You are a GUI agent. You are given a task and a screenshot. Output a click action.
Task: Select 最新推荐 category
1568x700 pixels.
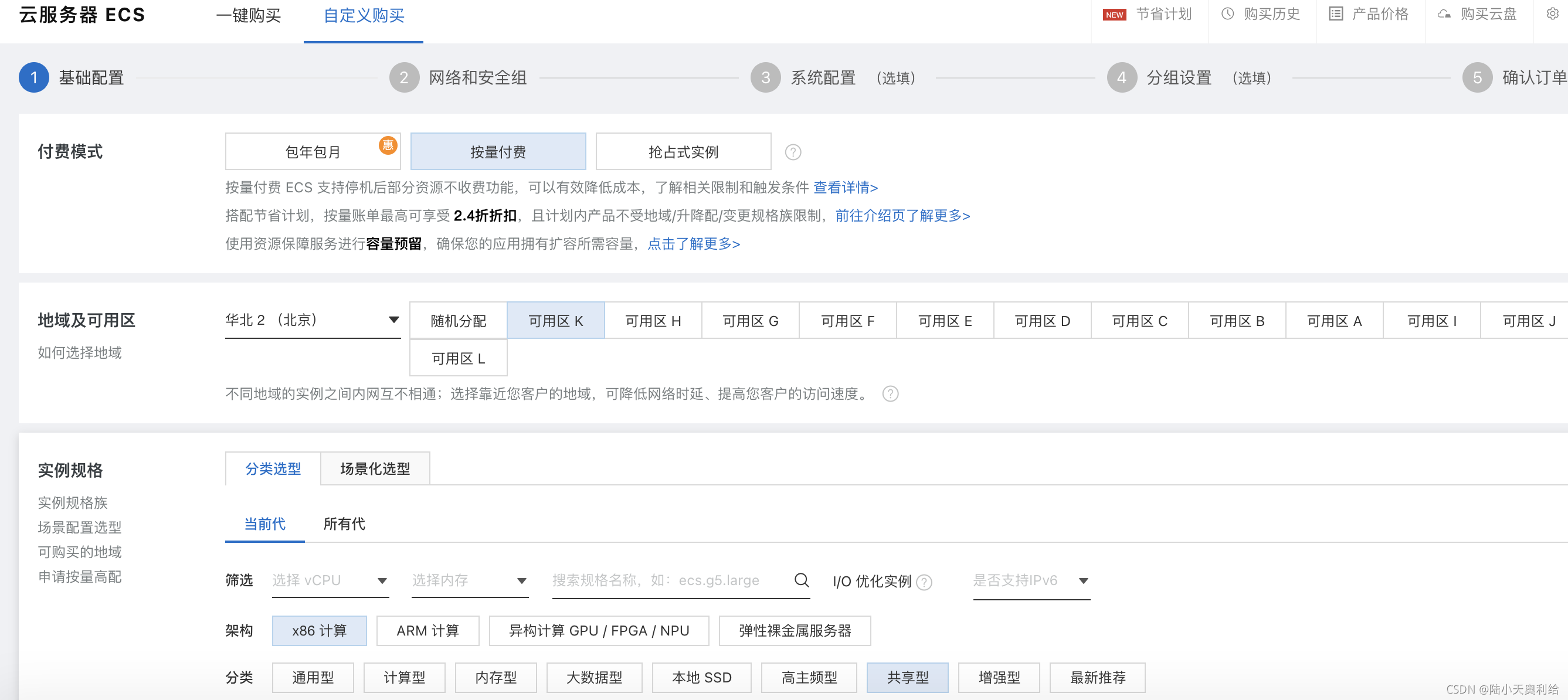[1098, 678]
